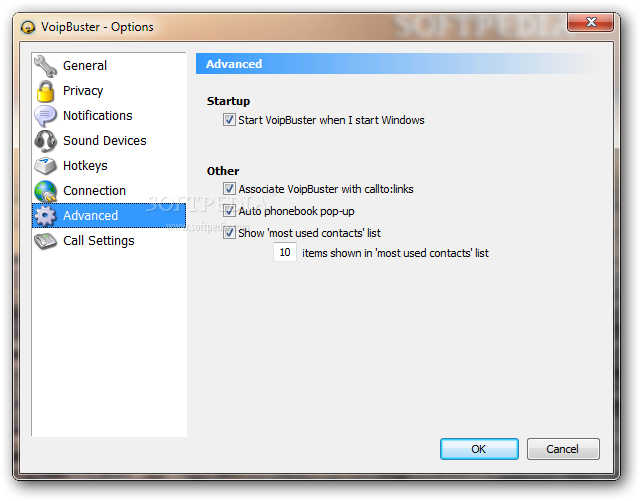
Task: Toggle Auto phonebook pop-up checkbox
Action: coord(229,211)
